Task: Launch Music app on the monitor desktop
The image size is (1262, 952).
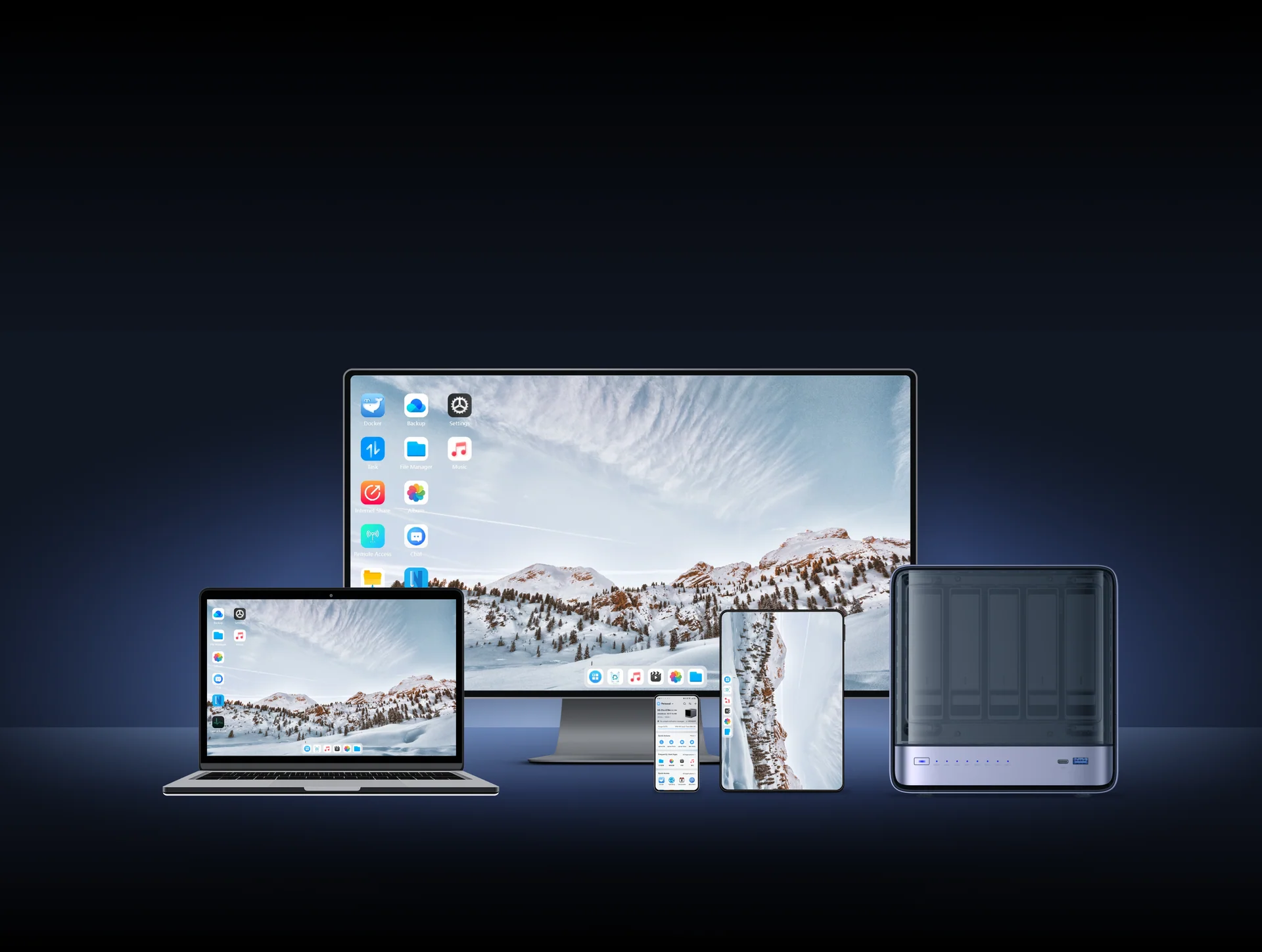Action: pos(459,449)
